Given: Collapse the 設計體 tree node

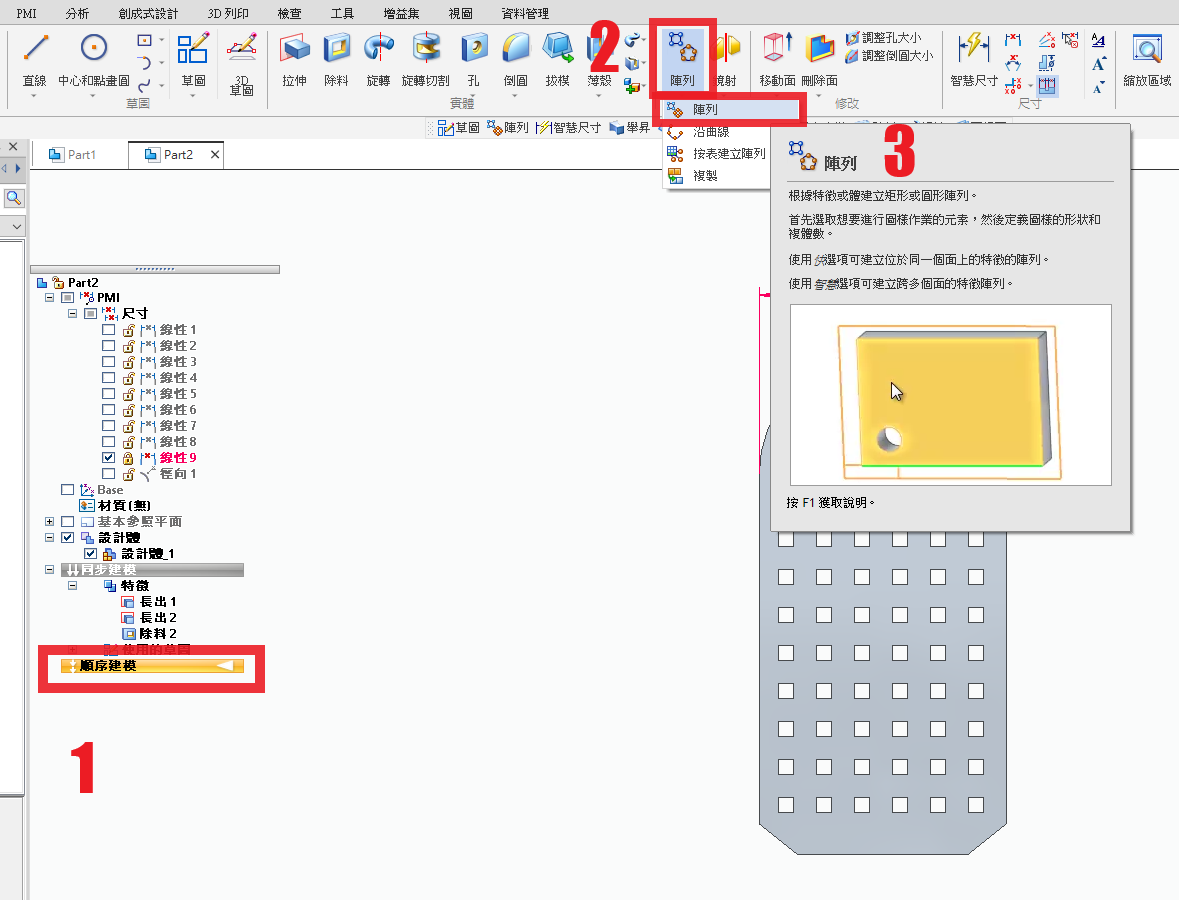Looking at the screenshot, I should click(x=50, y=538).
